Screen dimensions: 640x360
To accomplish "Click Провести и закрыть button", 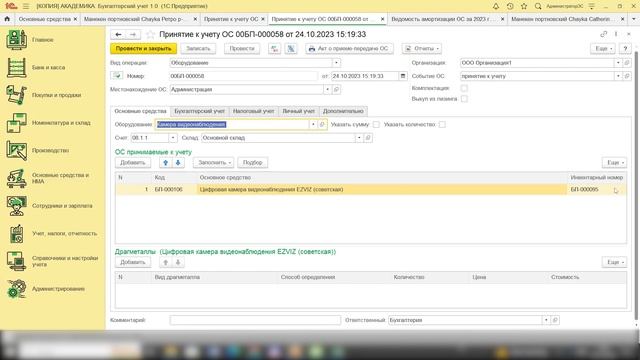I will 143,49.
